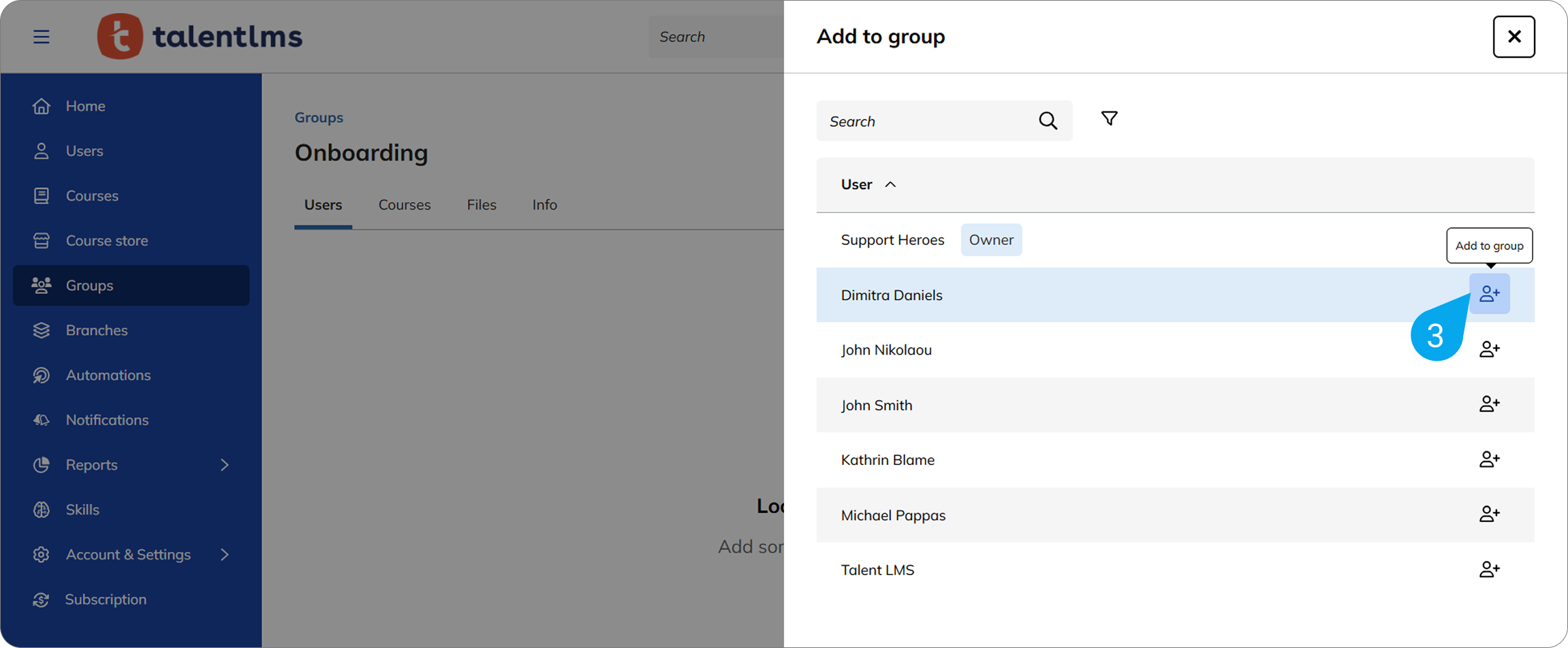Expand the Reports submenu arrow
Viewport: 1568px width, 648px height.
point(225,465)
